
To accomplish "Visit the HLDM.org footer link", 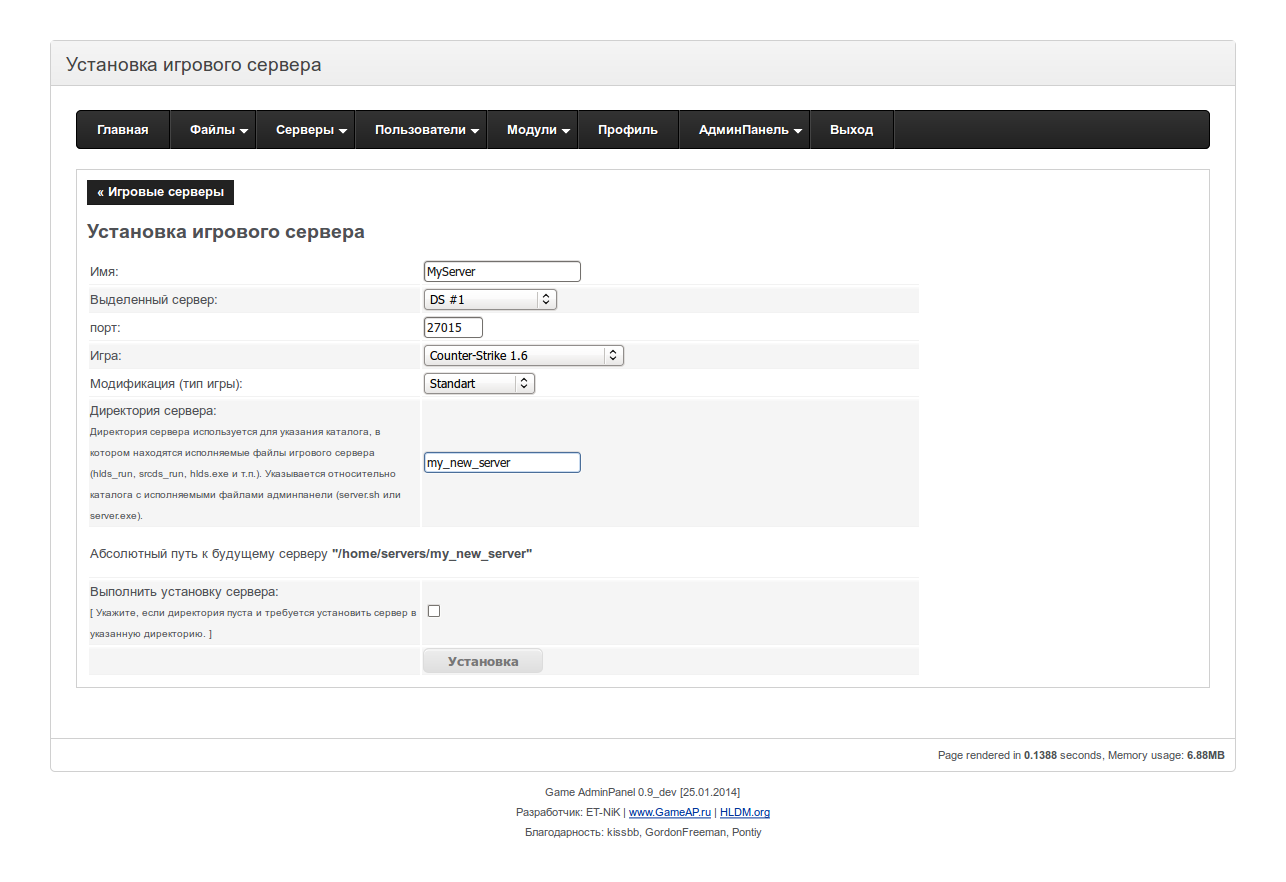I will pos(745,812).
